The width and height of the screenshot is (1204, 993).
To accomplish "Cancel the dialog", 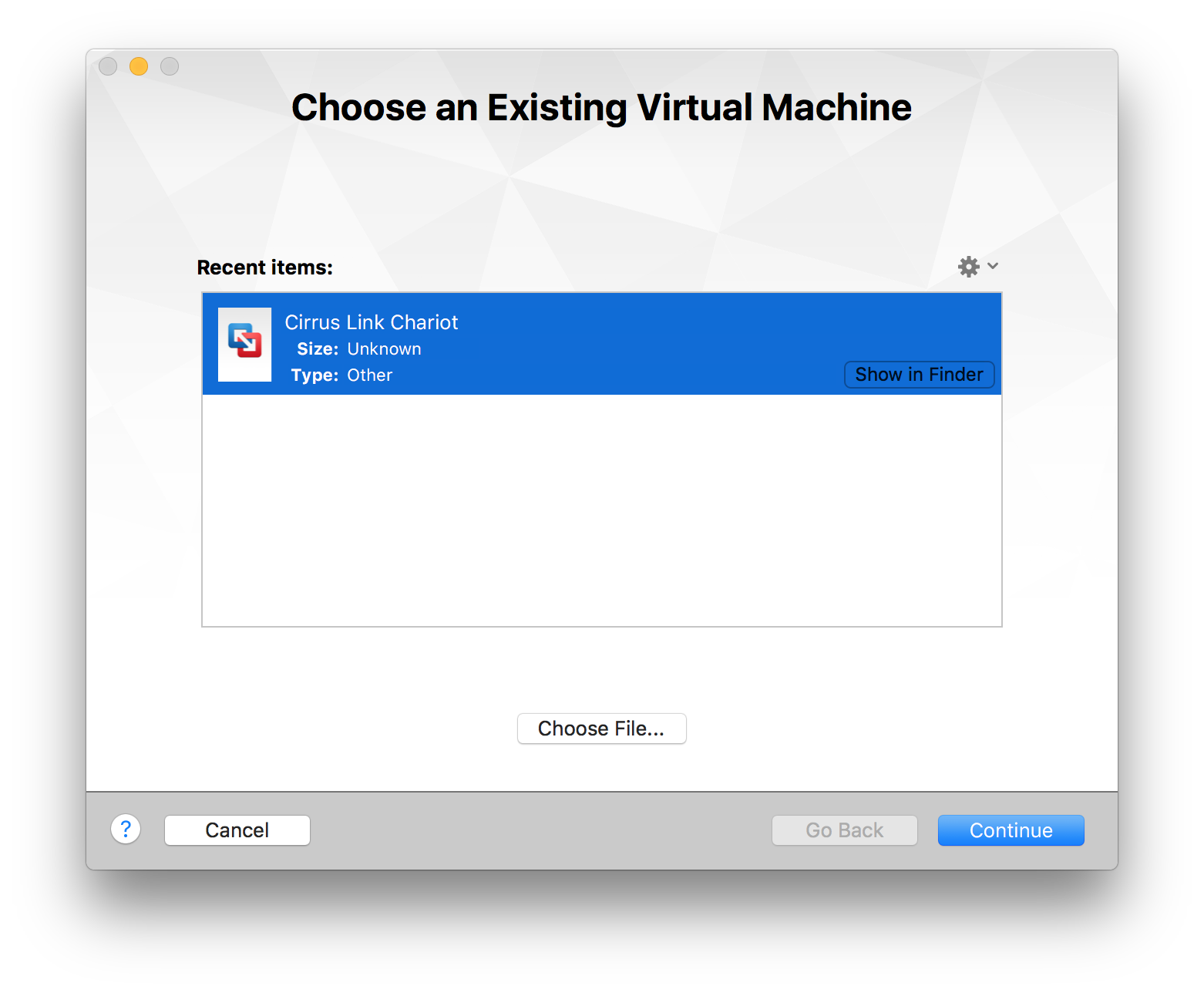I will point(237,830).
